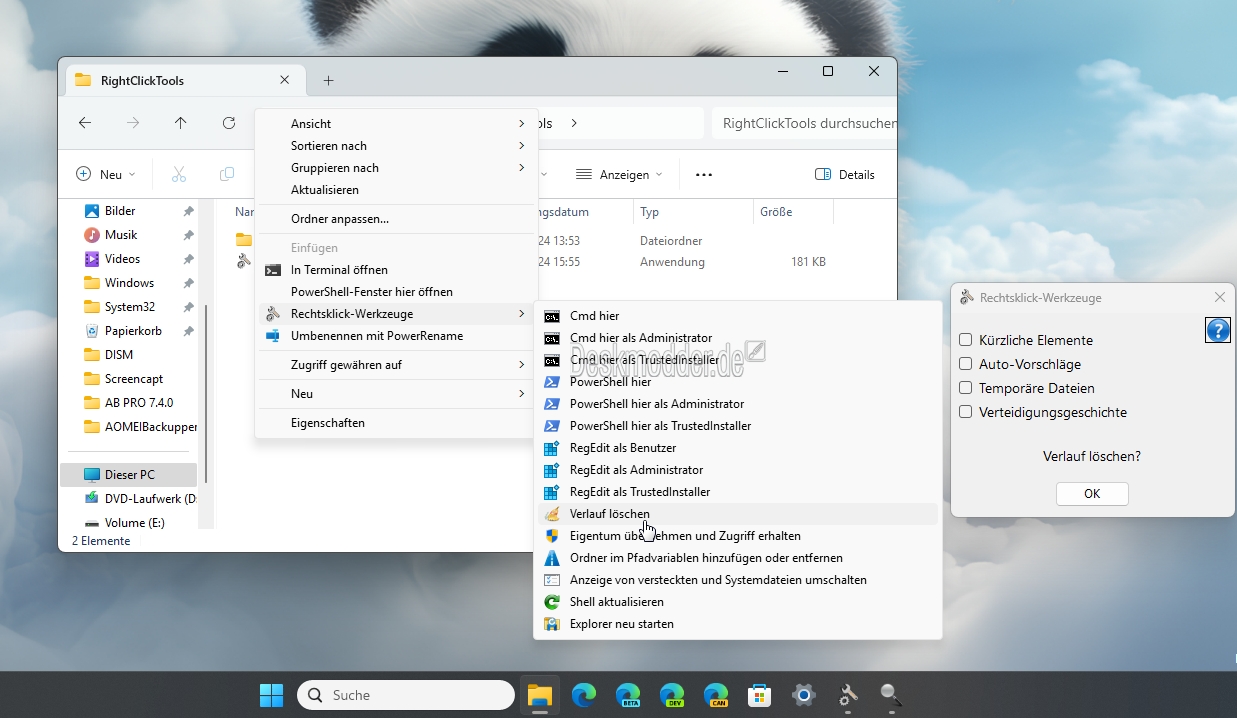The height and width of the screenshot is (718, 1237).
Task: Click the Rechtsklick-Werkzeuge wrench icon in the context menu
Action: [x=272, y=314]
